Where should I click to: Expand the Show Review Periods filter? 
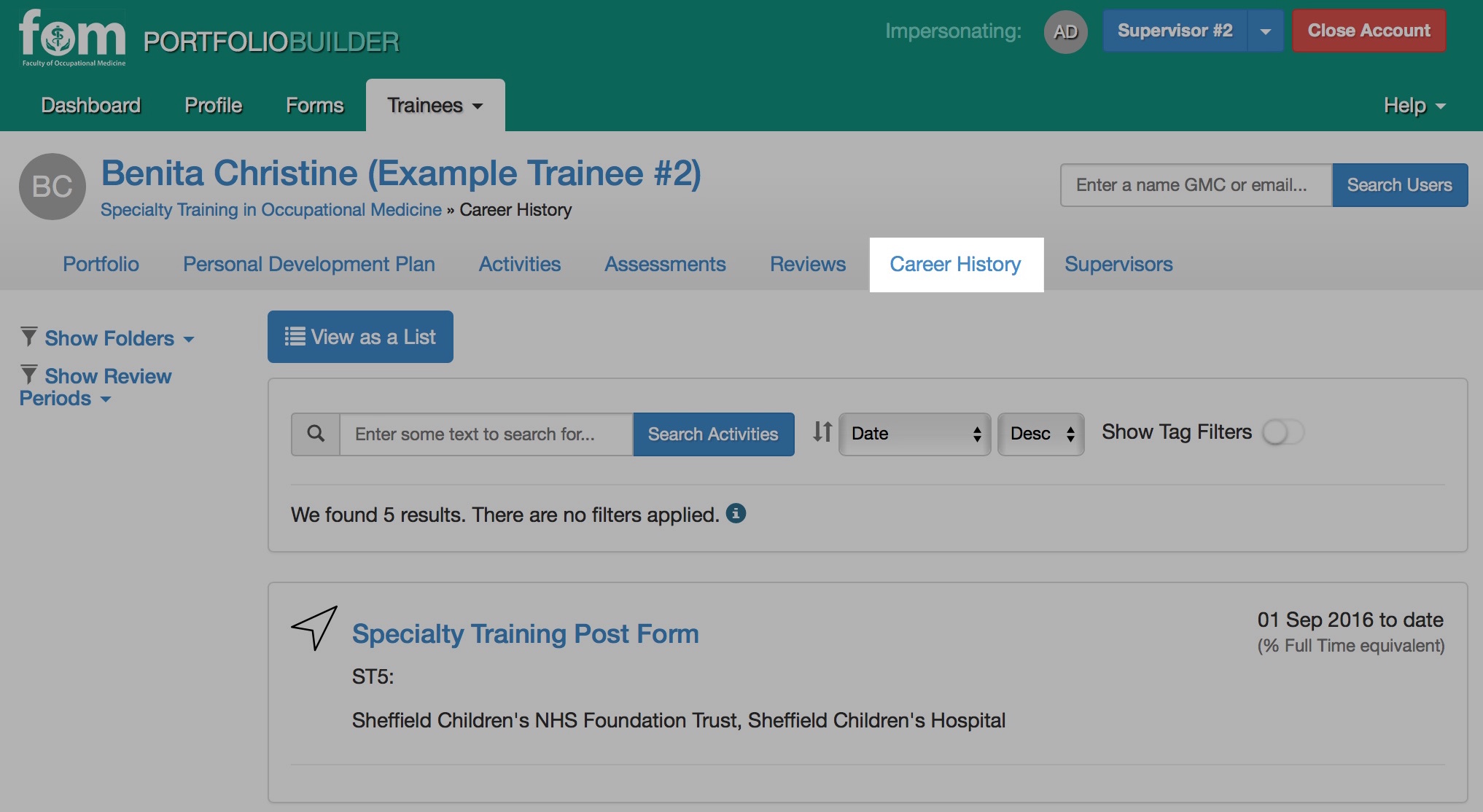click(96, 387)
